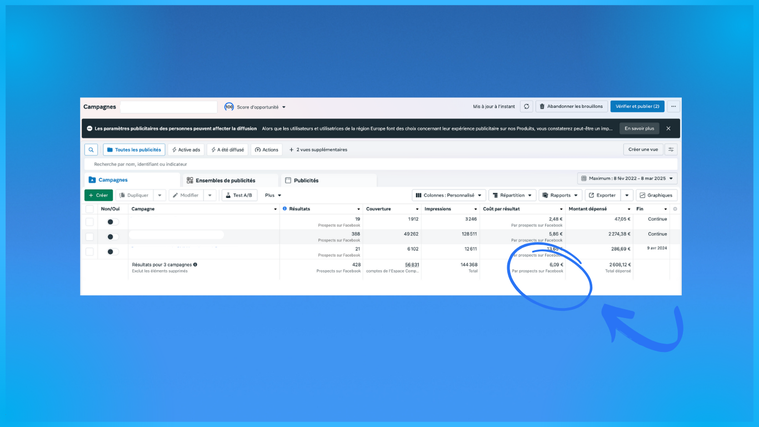This screenshot has height=427, width=759.
Task: Click the refresh icon next to update status
Action: [x=526, y=107]
